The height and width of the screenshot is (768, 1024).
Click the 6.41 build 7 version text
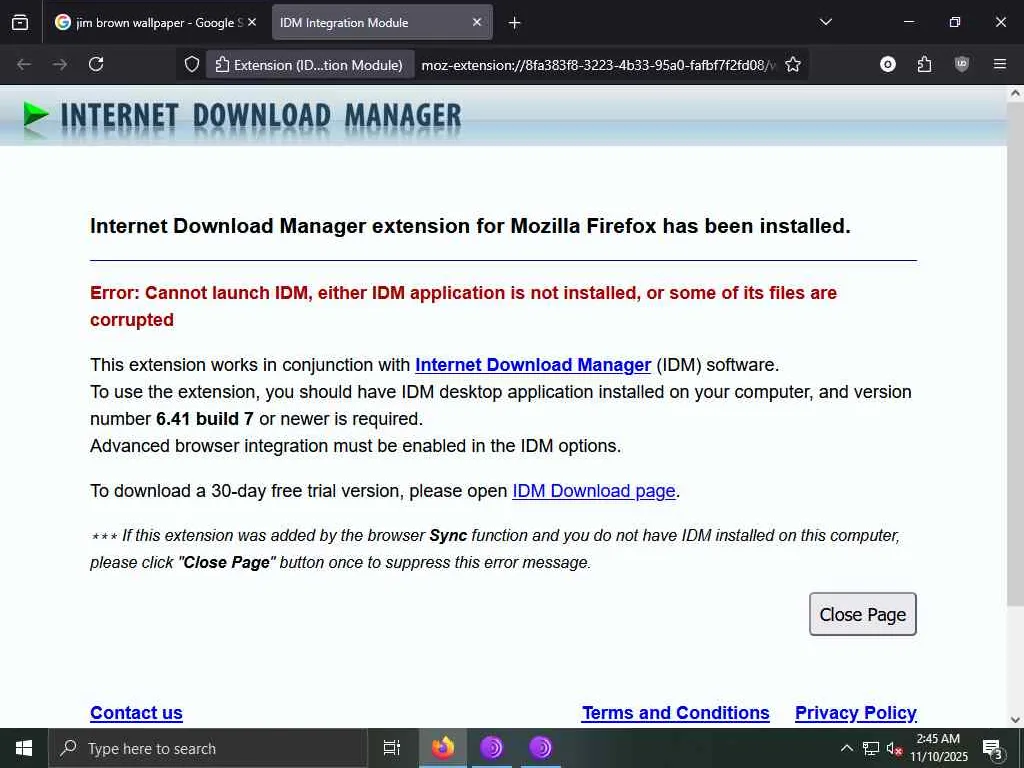click(204, 419)
